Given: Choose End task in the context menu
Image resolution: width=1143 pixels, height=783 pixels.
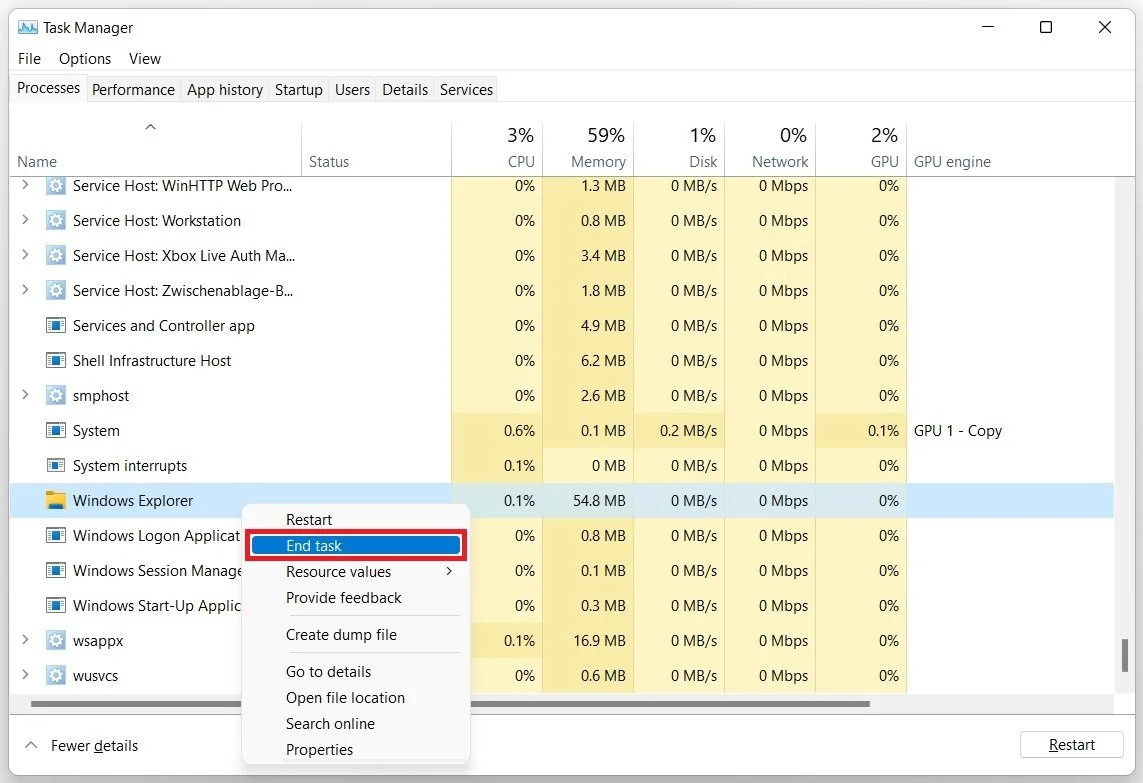Looking at the screenshot, I should coord(356,545).
